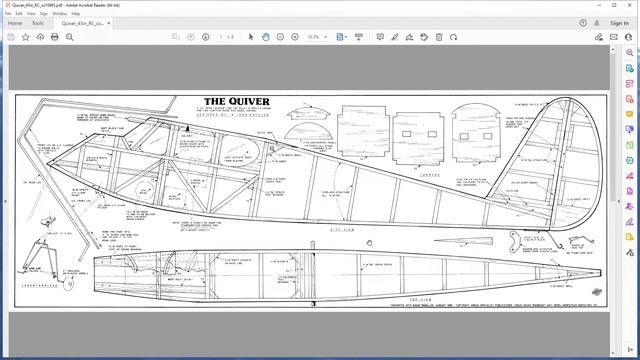Choose the arrow selection tool
The height and width of the screenshot is (360, 640).
coord(251,37)
